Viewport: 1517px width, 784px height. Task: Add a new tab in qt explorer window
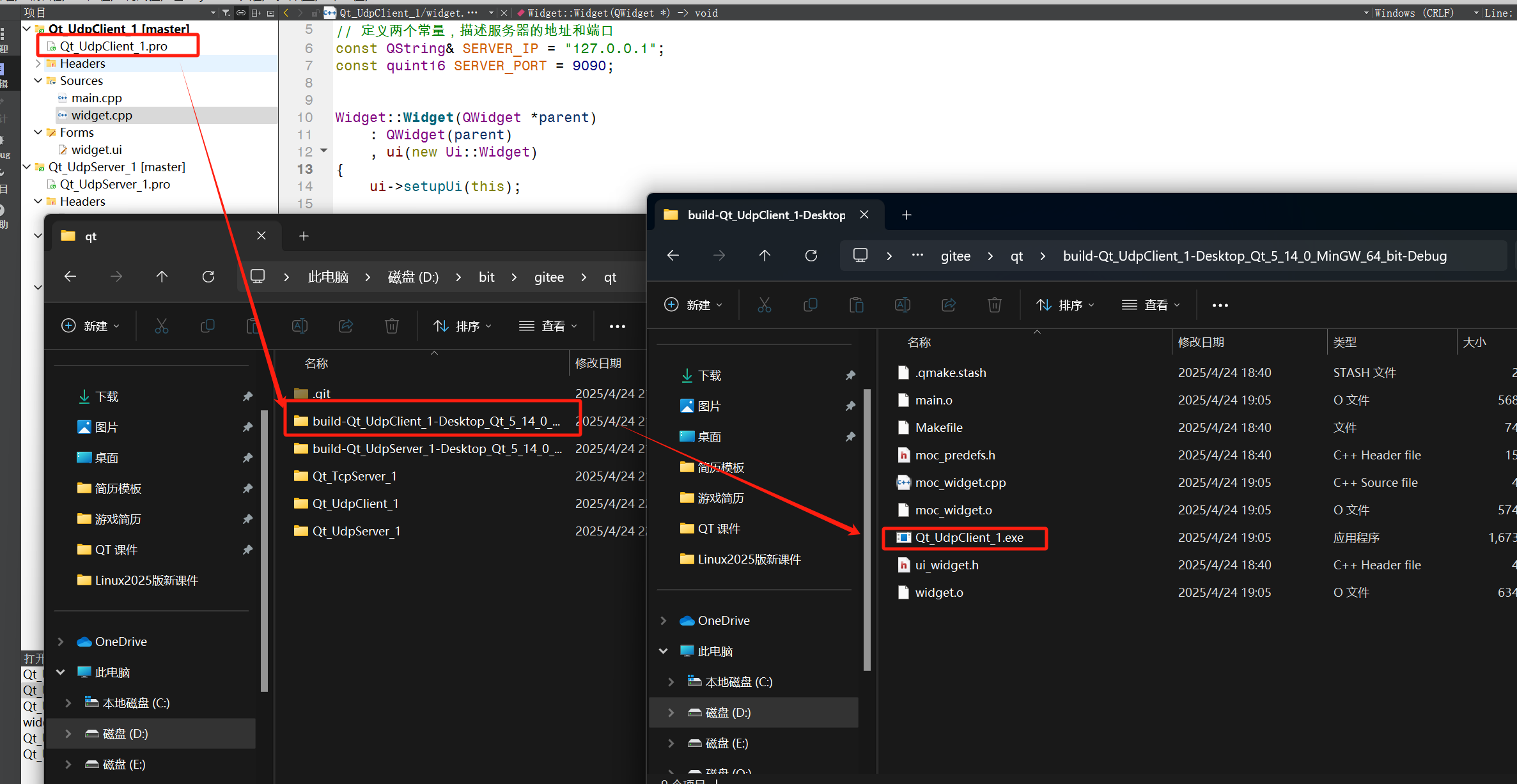304,236
